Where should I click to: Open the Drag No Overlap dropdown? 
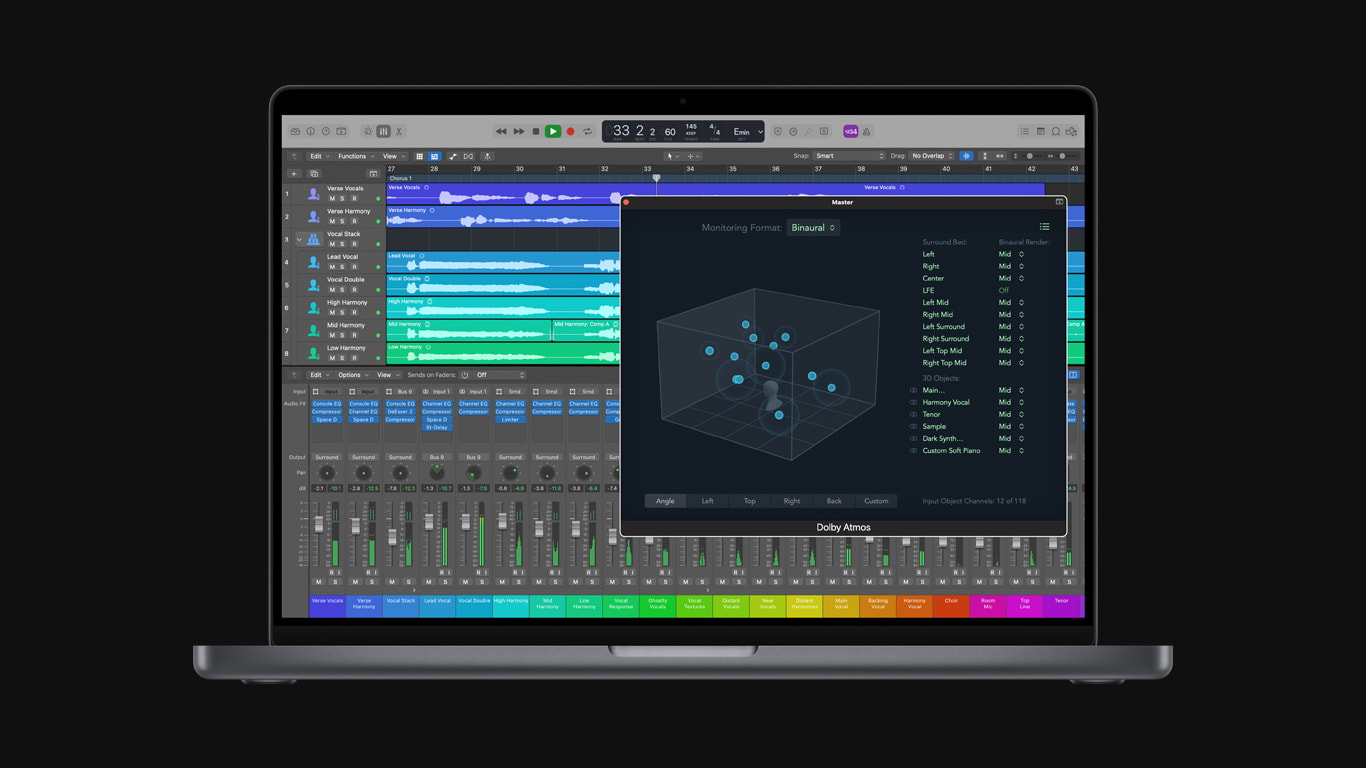pos(931,156)
